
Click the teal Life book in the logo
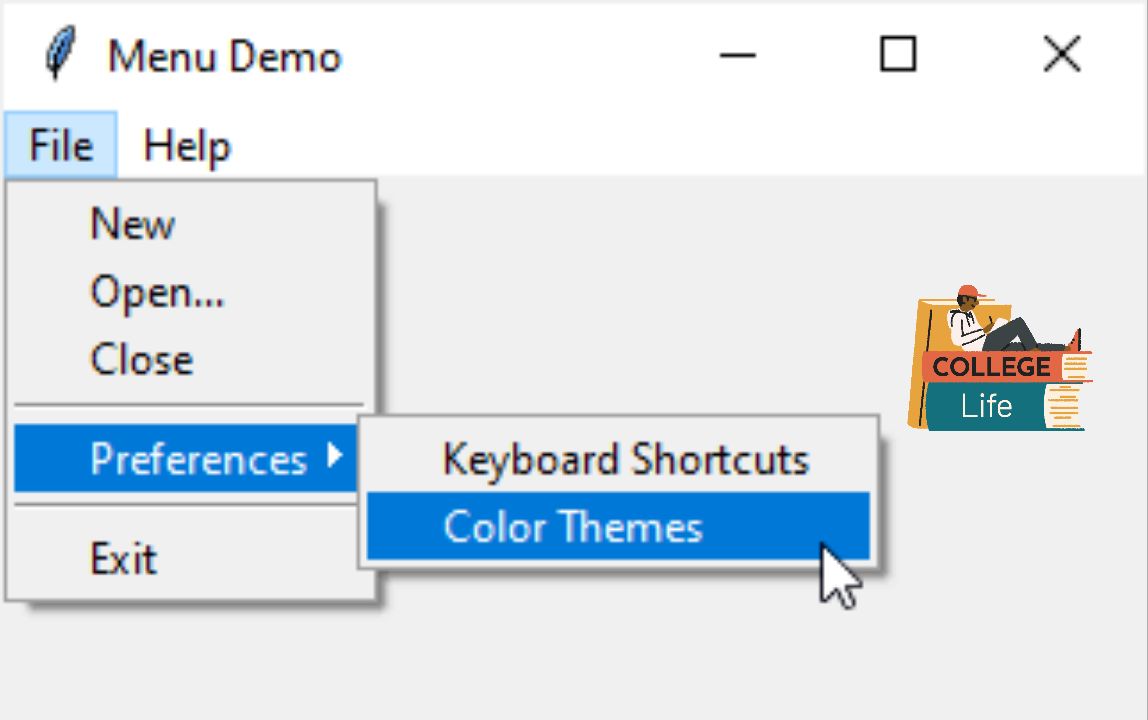(985, 407)
